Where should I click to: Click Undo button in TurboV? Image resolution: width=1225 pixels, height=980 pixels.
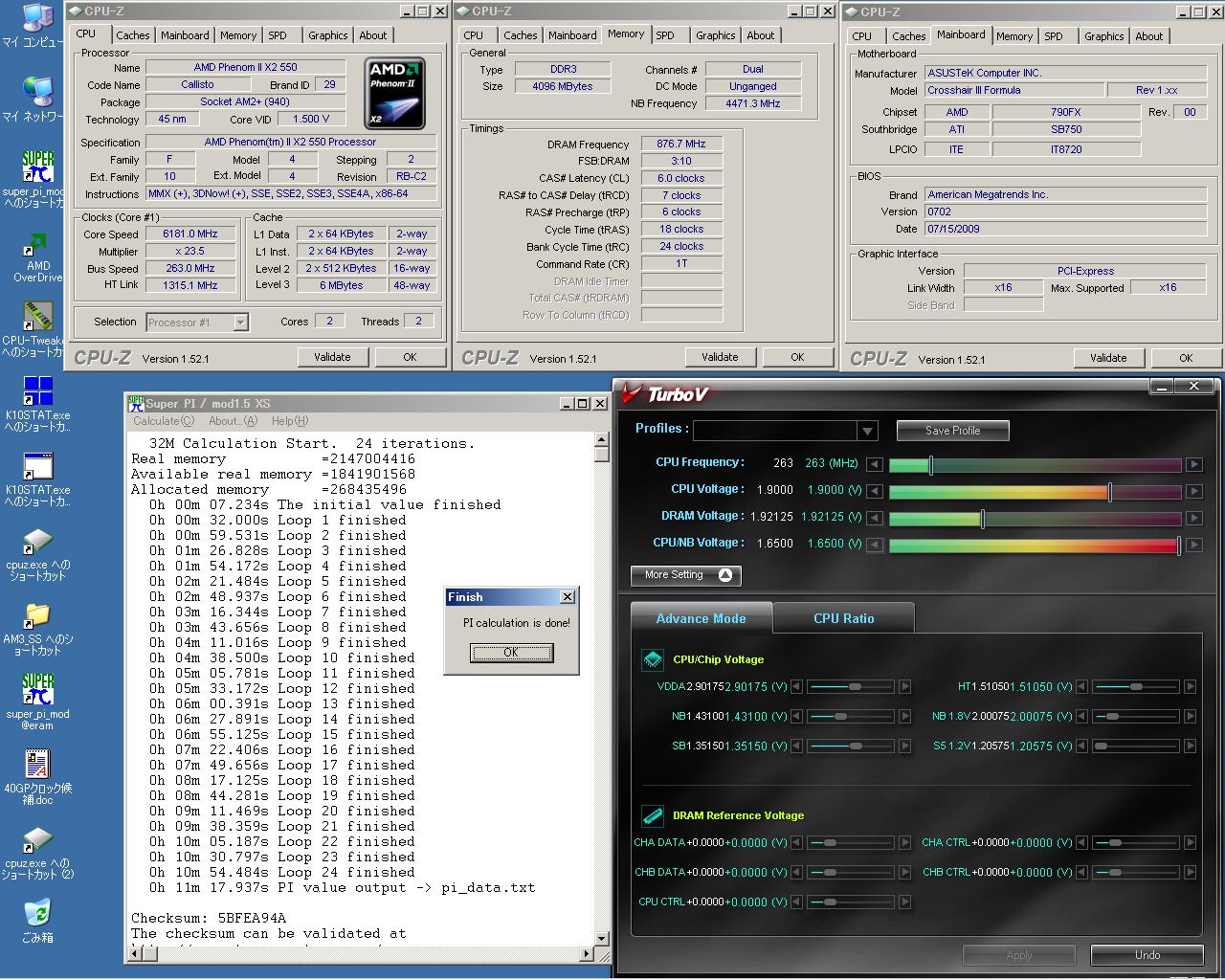[x=1147, y=955]
